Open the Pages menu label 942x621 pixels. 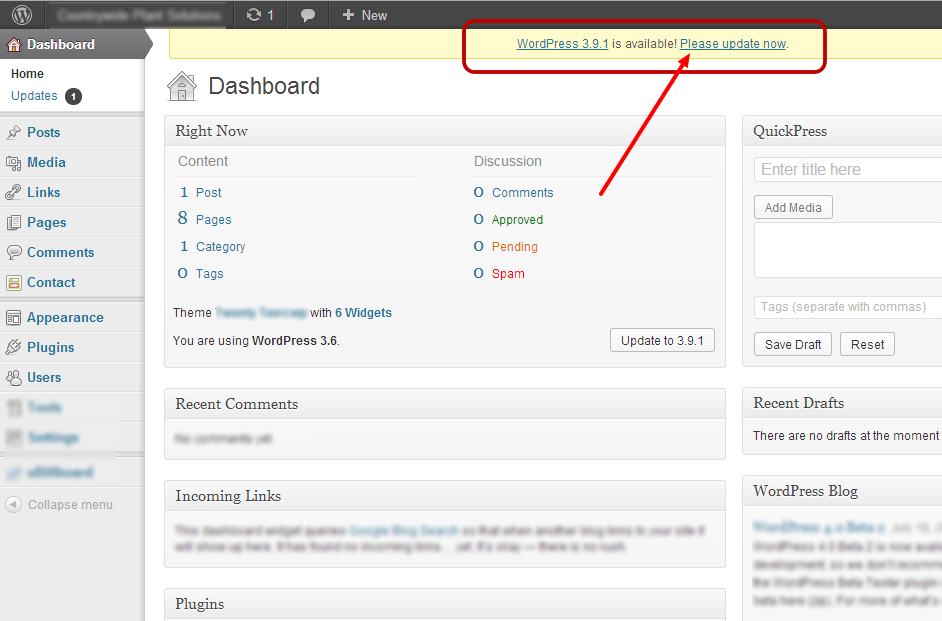[x=46, y=222]
